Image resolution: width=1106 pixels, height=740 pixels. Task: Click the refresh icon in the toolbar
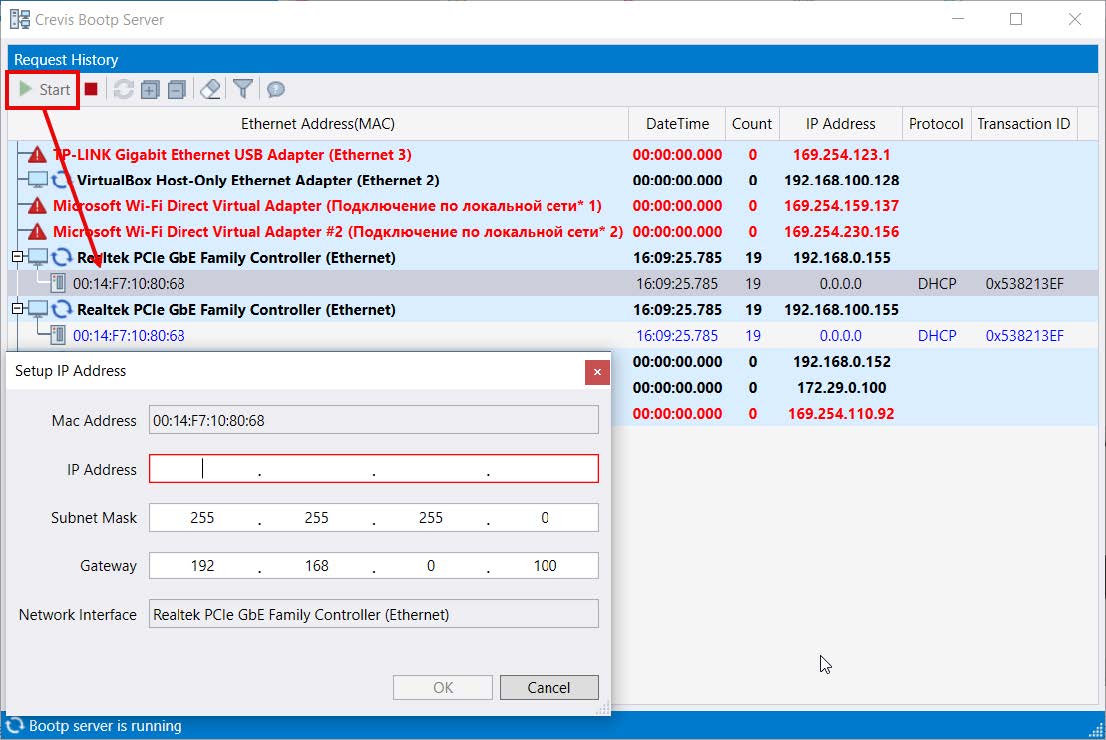pos(123,90)
